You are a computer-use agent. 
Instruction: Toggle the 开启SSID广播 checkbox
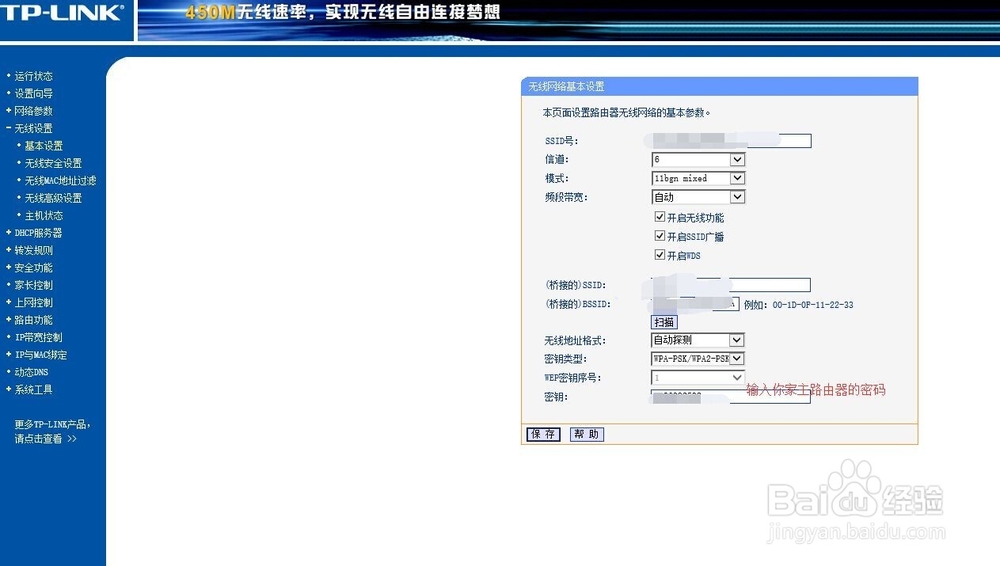click(x=659, y=236)
